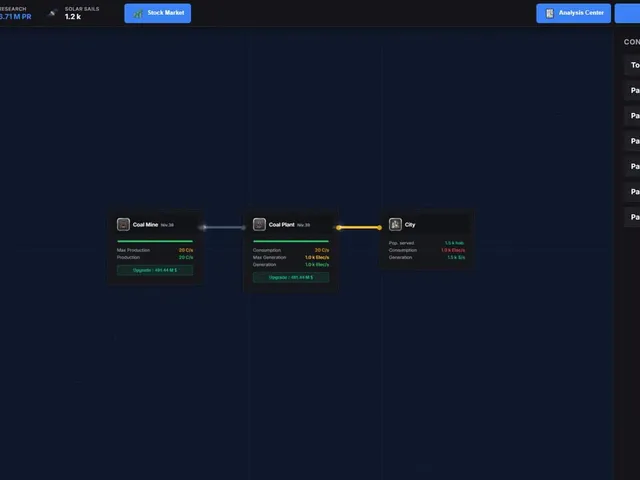640x480 pixels.
Task: Click the yellow output connector dot on Coal Plant
Action: (x=339, y=228)
